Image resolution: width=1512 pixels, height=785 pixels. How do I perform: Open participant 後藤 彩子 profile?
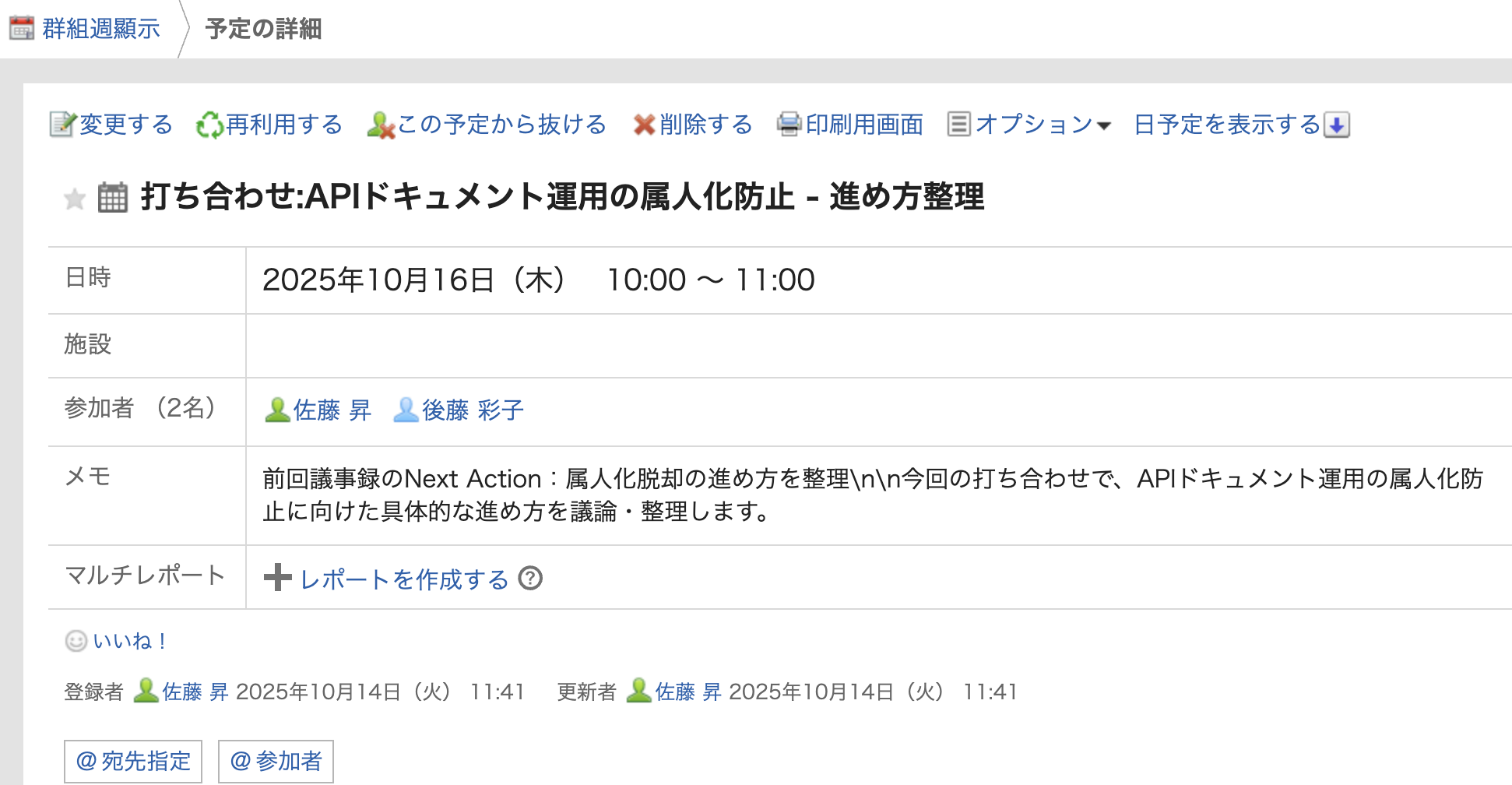tap(472, 410)
